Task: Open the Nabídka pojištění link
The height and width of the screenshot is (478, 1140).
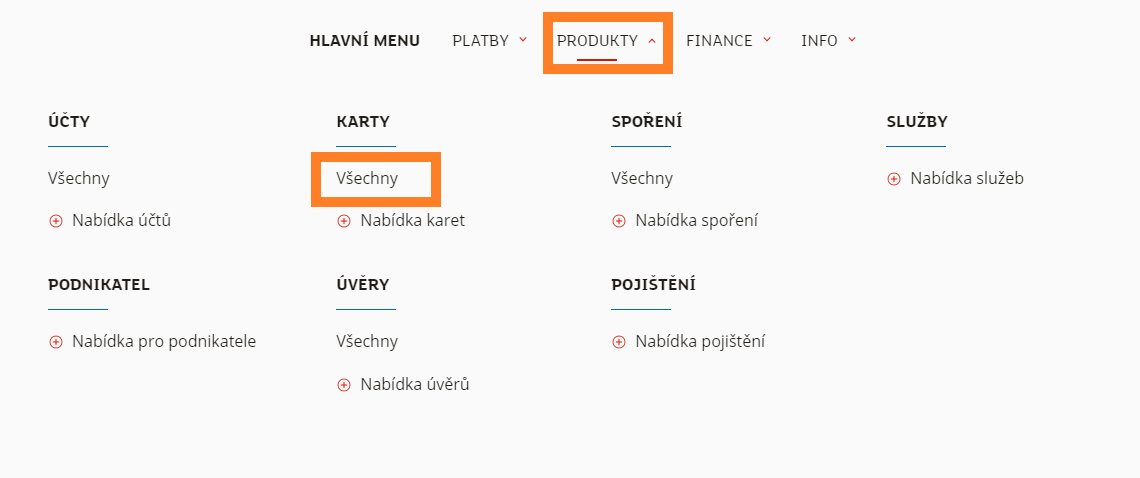Action: click(700, 342)
